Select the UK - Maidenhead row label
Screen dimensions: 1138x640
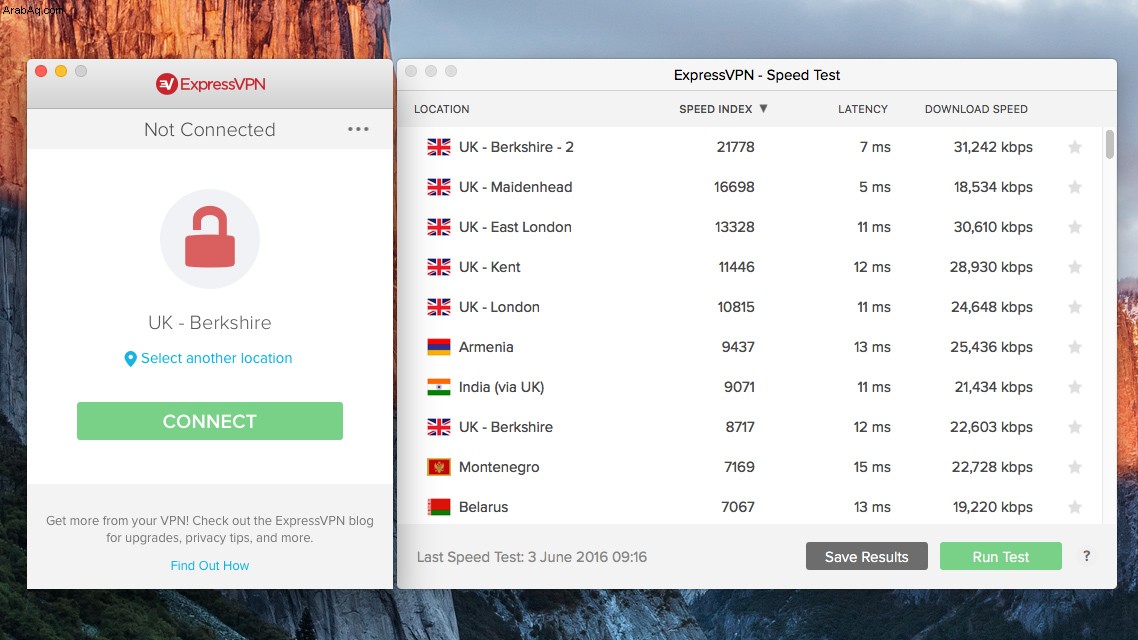point(515,187)
